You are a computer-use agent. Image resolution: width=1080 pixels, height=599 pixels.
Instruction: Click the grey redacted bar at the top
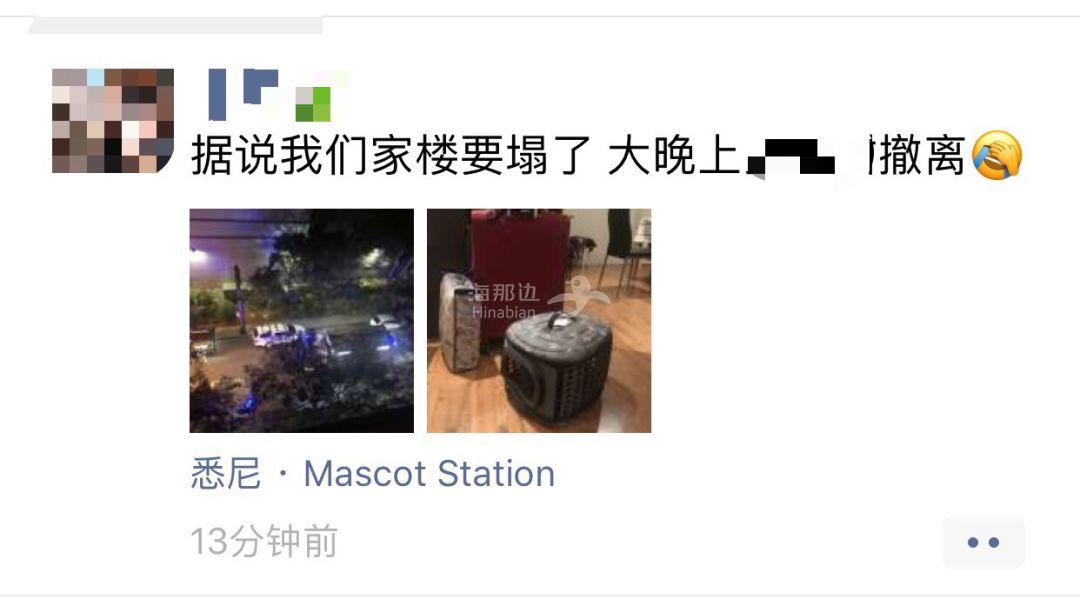tap(176, 26)
